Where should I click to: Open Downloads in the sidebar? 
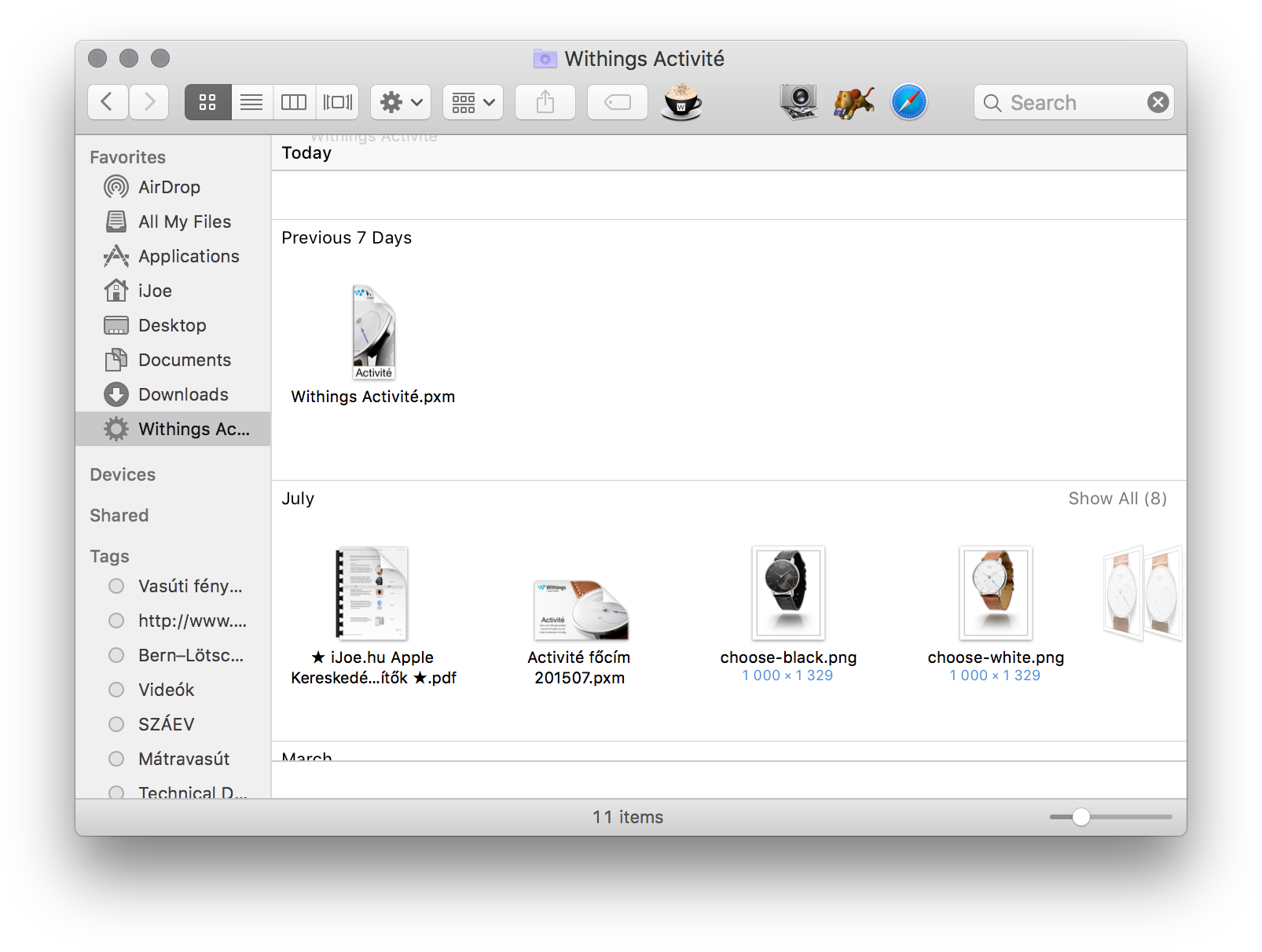pos(173,394)
